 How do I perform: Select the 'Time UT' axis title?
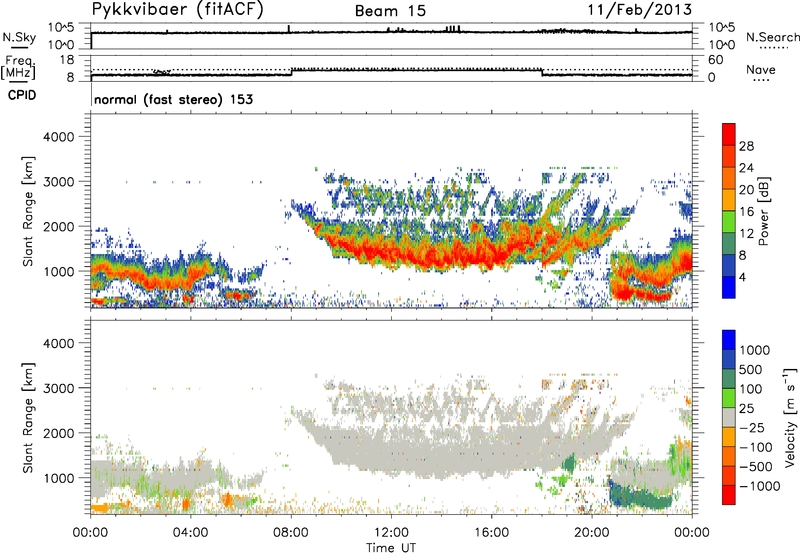[x=391, y=548]
